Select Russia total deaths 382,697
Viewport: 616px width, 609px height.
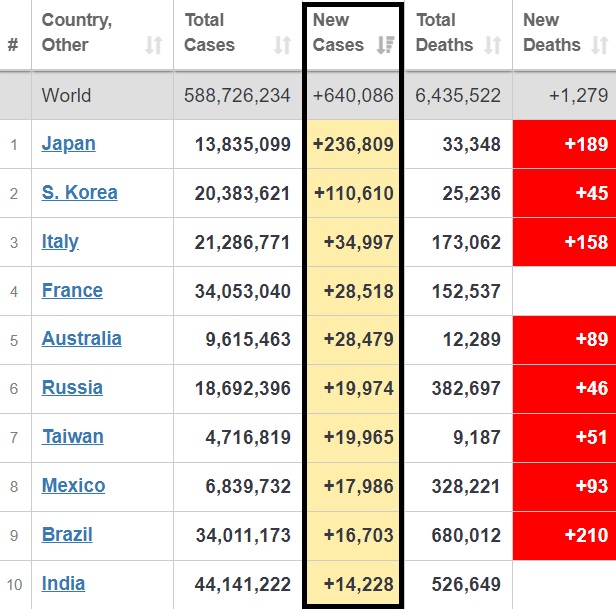pos(466,388)
